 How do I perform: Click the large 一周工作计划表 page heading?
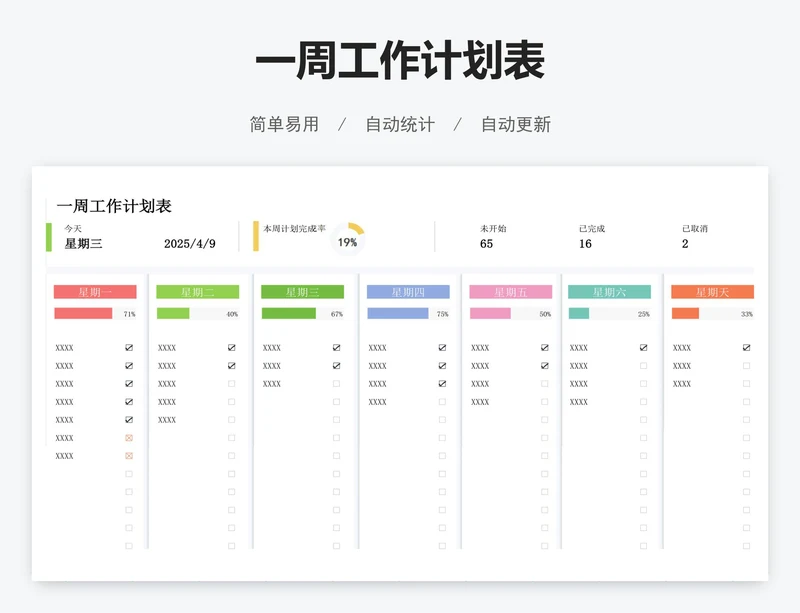(x=400, y=60)
